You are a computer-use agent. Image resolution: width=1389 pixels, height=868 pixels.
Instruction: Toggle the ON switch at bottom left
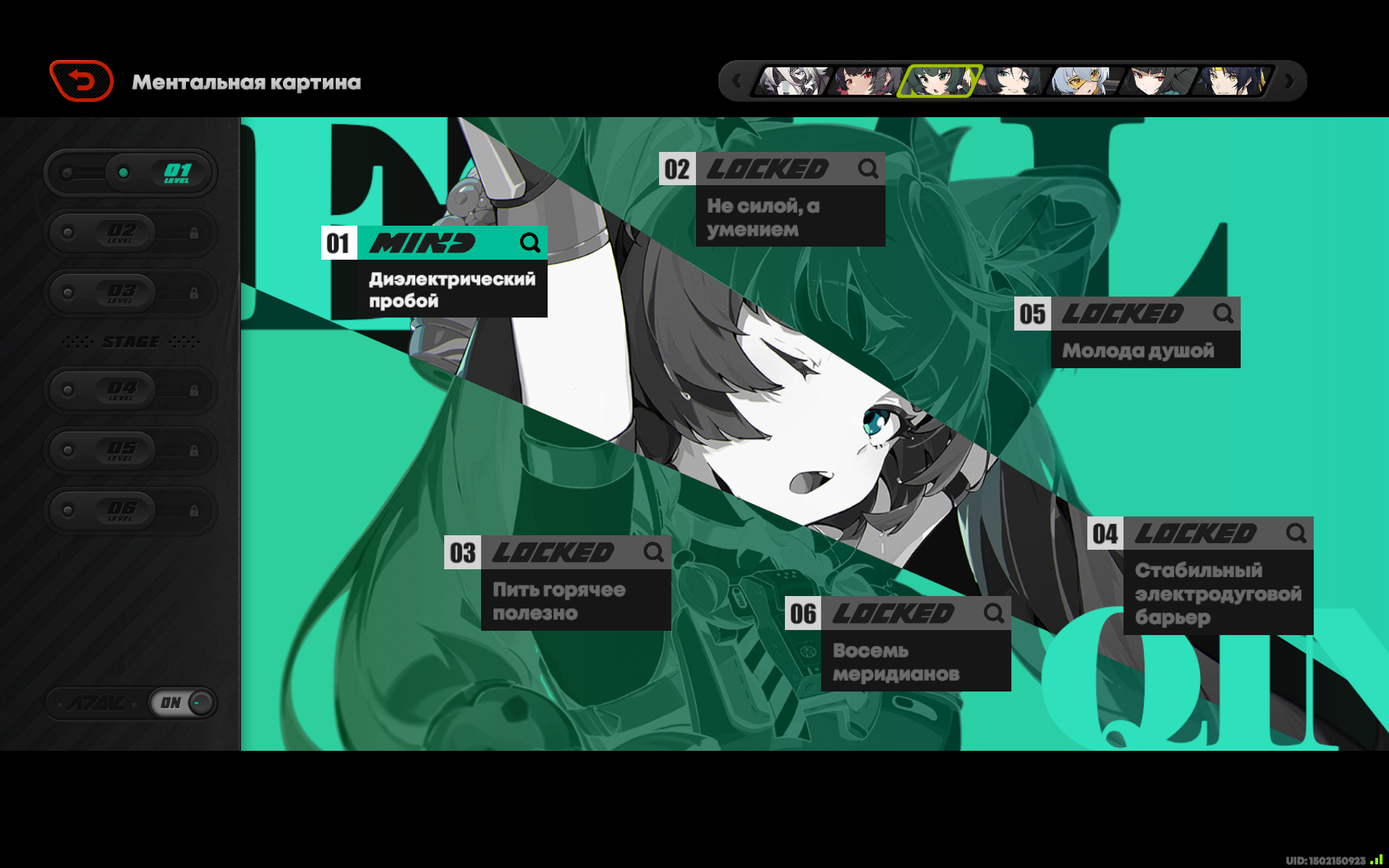click(182, 702)
